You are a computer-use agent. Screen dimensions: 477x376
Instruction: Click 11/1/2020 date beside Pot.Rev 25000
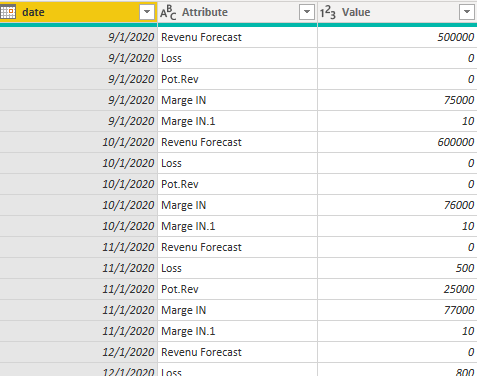pyautogui.click(x=128, y=289)
